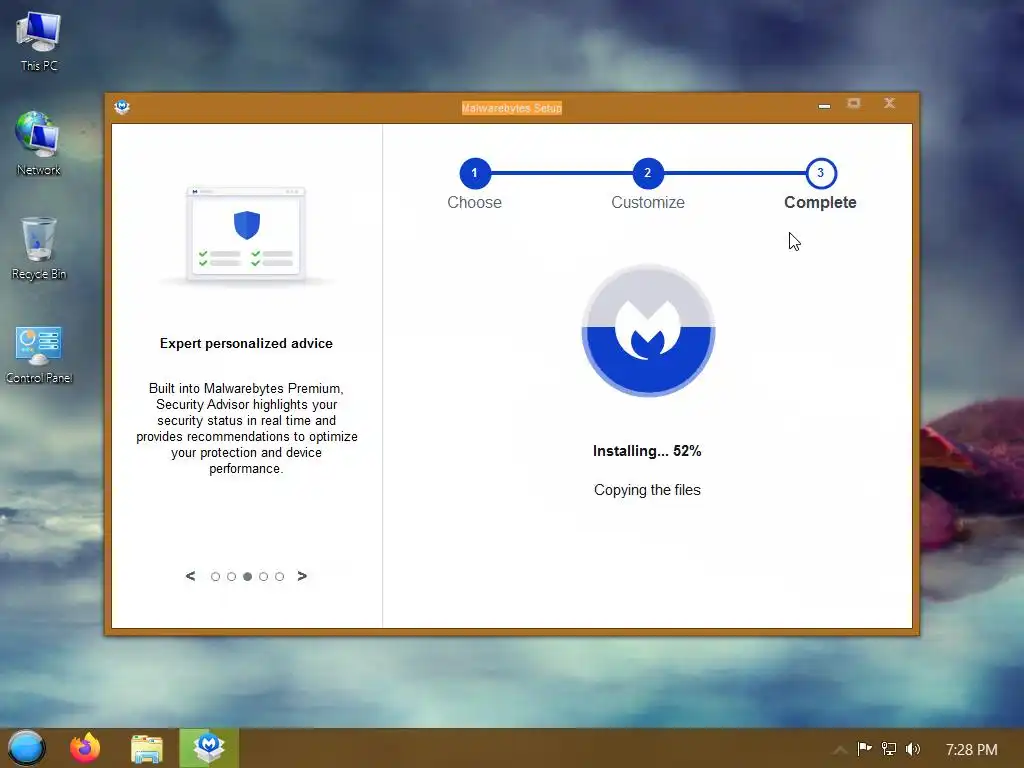Image resolution: width=1024 pixels, height=768 pixels.
Task: Go to previous slide arrow
Action: click(190, 576)
